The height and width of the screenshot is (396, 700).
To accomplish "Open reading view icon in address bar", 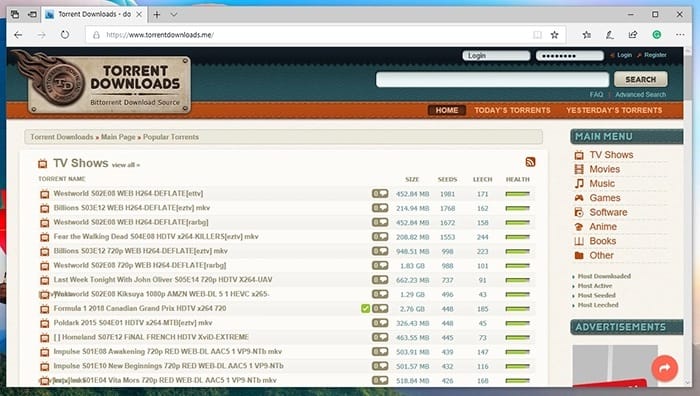I will pyautogui.click(x=538, y=35).
